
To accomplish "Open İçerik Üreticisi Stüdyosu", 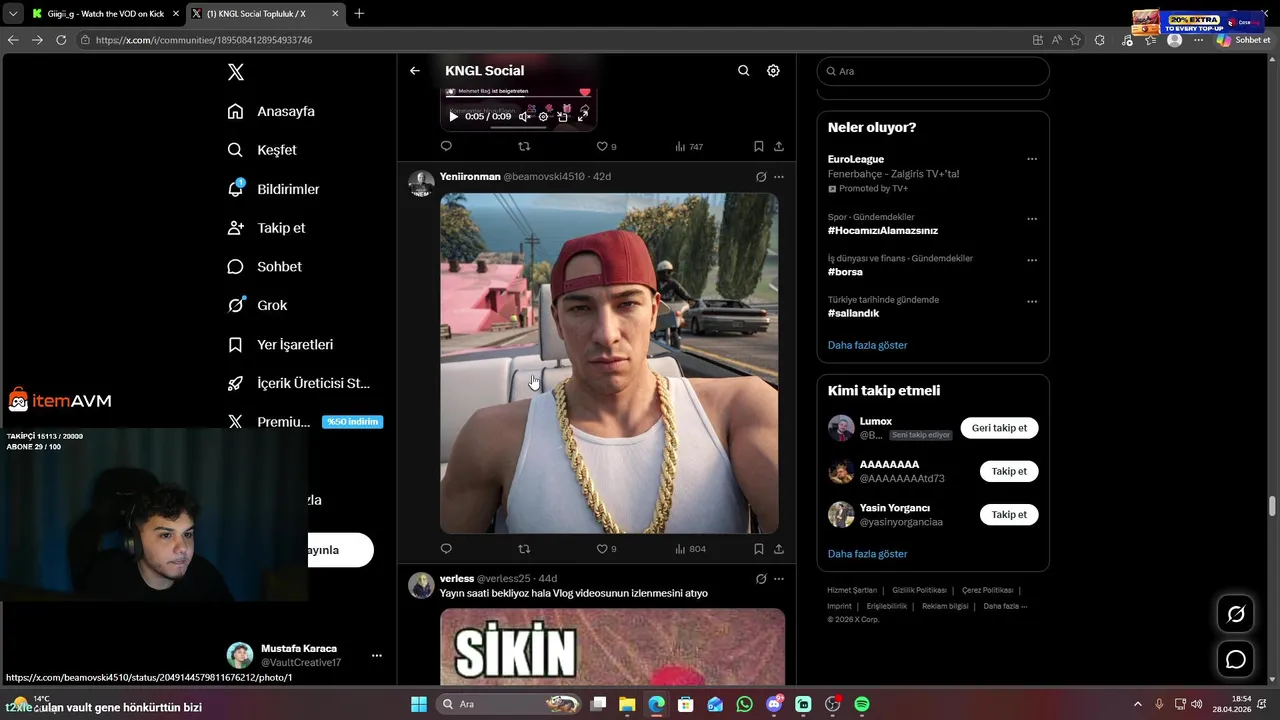I will tap(299, 383).
